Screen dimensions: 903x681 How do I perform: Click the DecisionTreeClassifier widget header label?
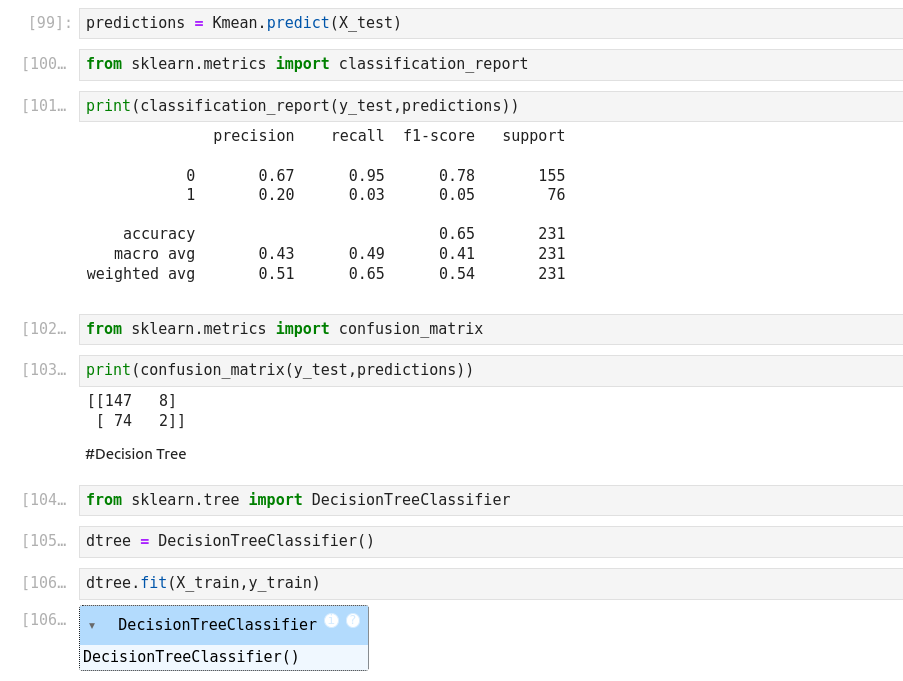coord(217,625)
